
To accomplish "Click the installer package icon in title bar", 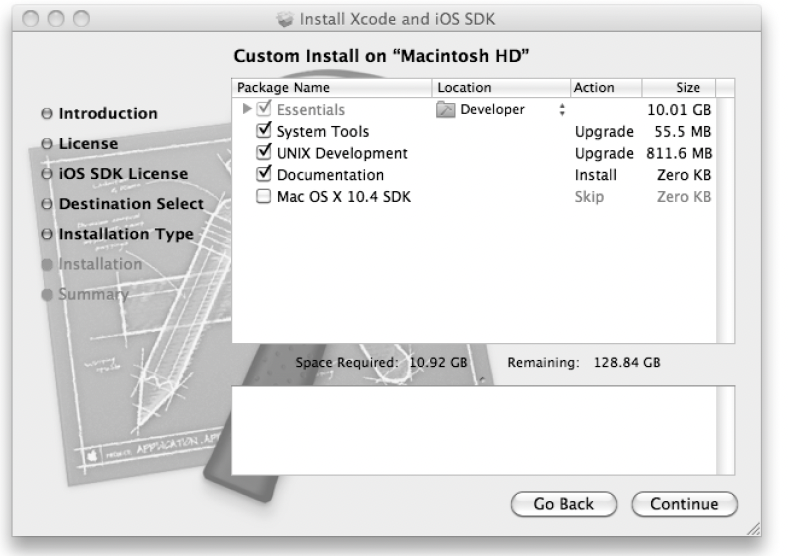I will coord(285,20).
